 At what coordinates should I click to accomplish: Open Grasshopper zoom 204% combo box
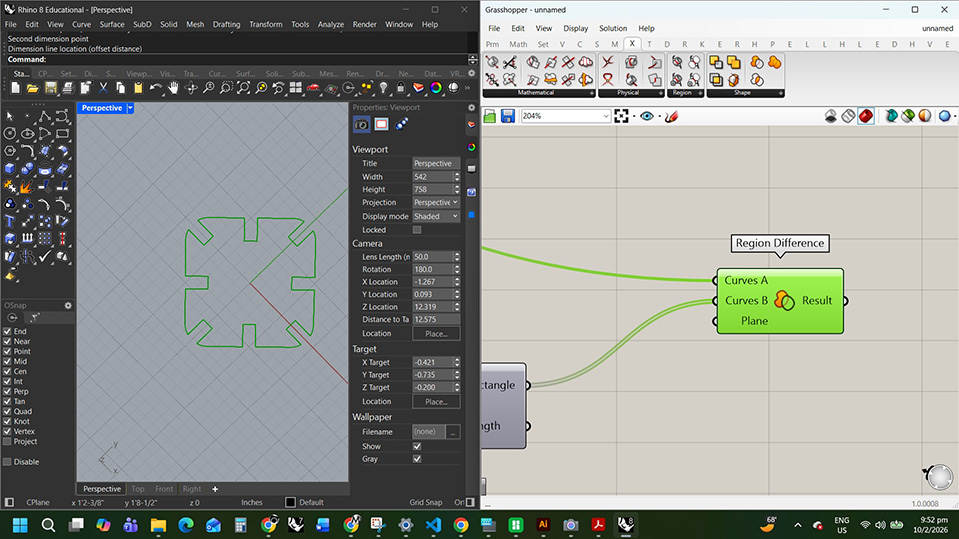tap(566, 116)
